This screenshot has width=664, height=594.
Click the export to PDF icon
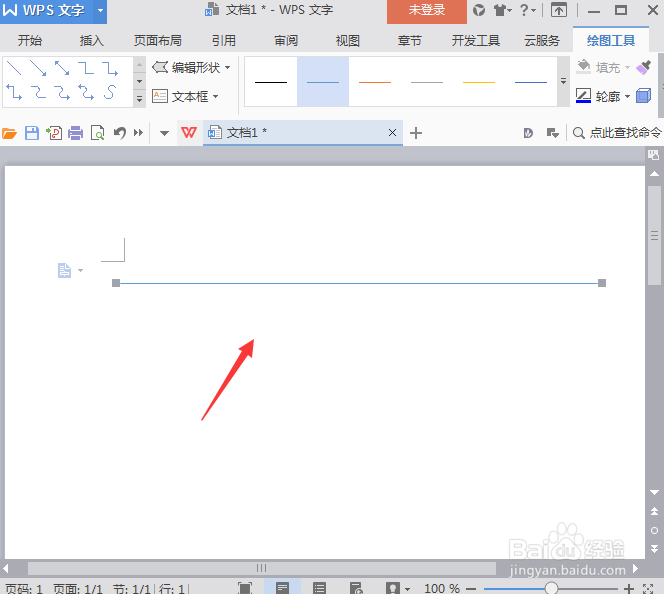(x=54, y=133)
